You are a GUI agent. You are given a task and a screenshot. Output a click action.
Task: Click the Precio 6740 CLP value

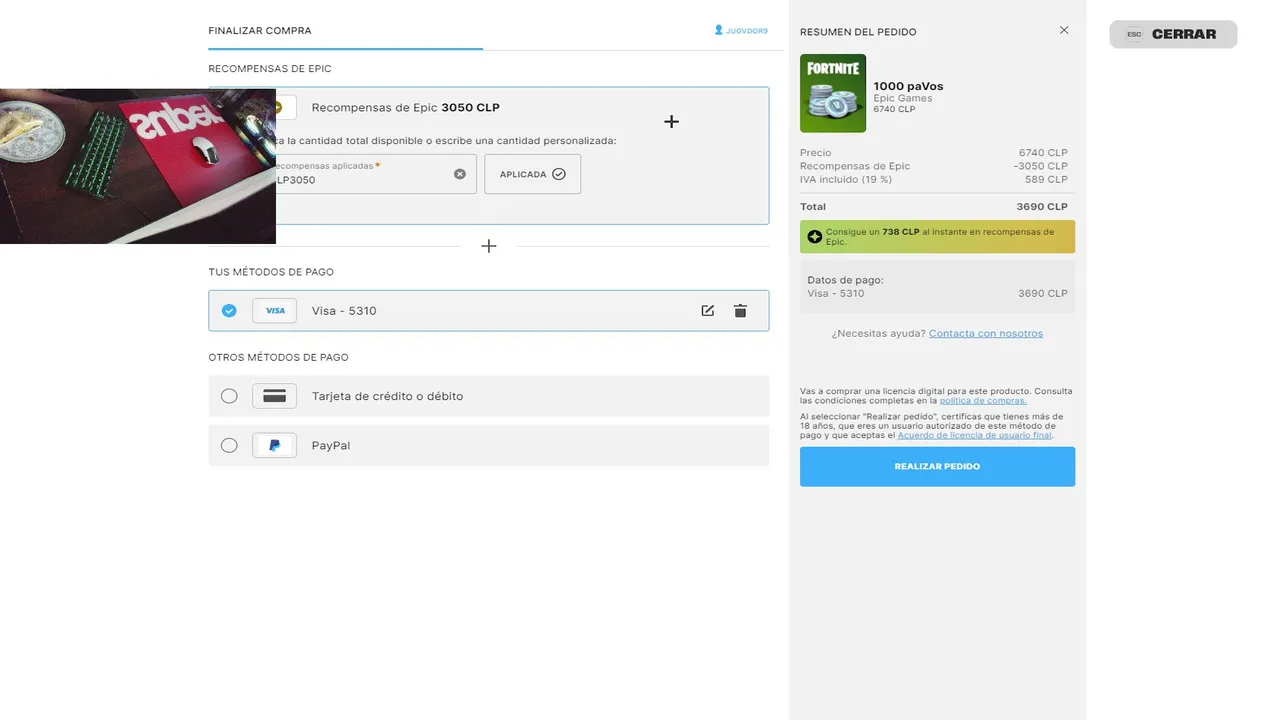pos(1043,153)
